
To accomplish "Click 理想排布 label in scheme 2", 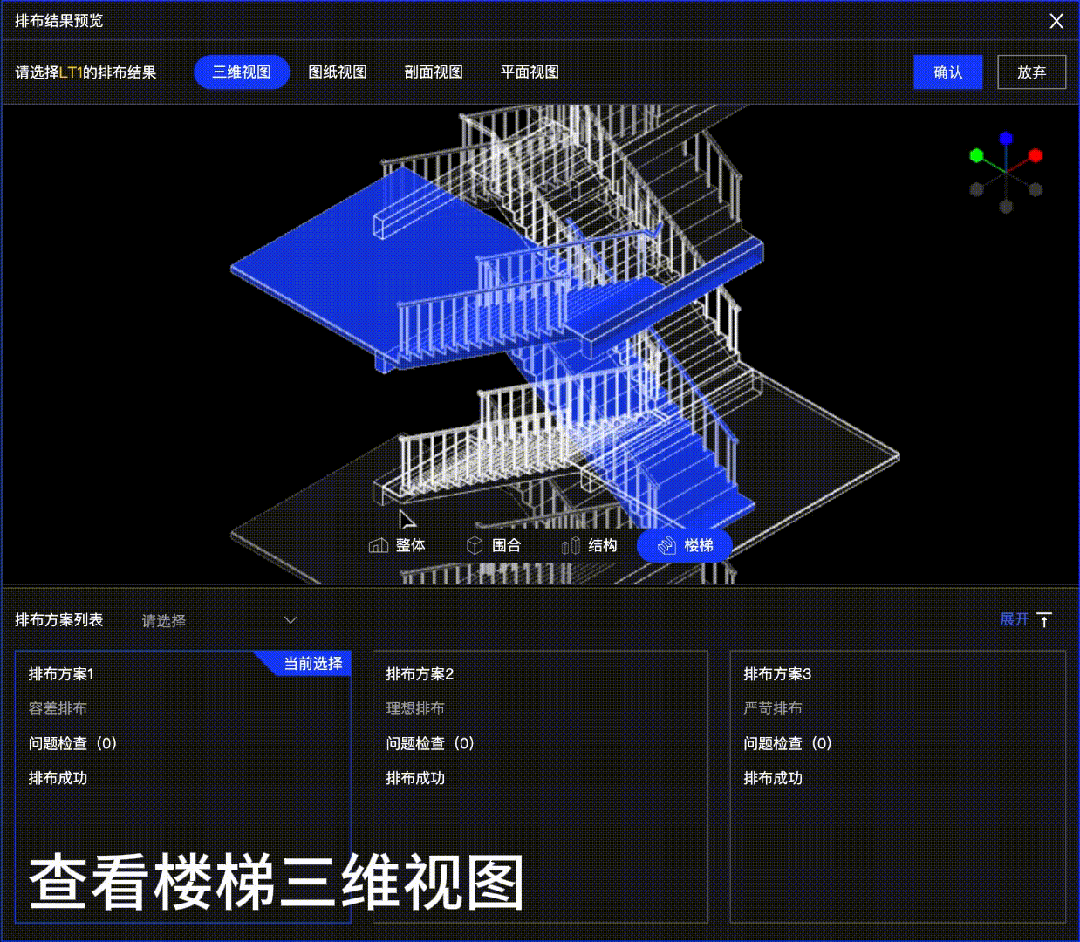I will [x=415, y=708].
